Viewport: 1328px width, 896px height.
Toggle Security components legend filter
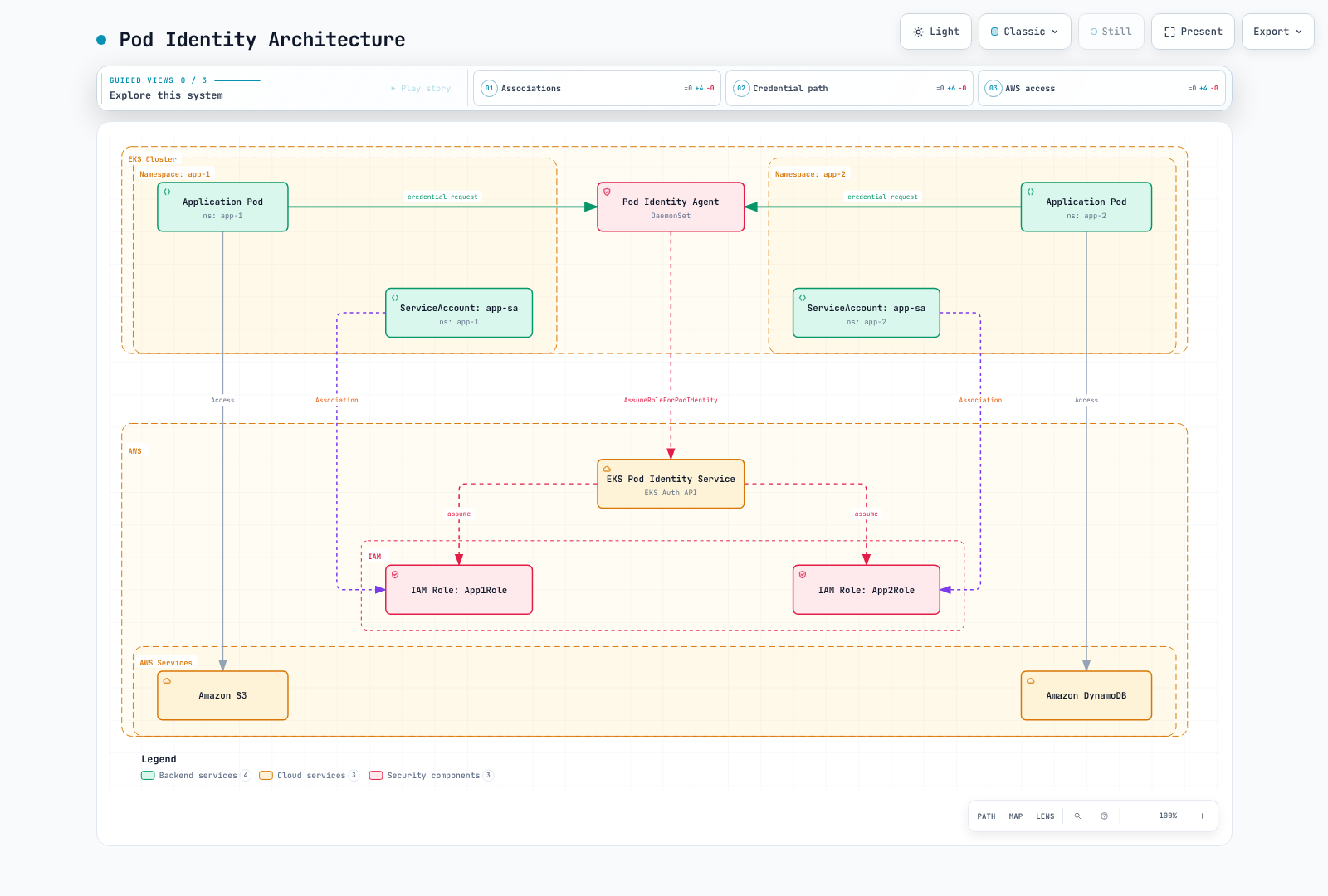point(431,776)
